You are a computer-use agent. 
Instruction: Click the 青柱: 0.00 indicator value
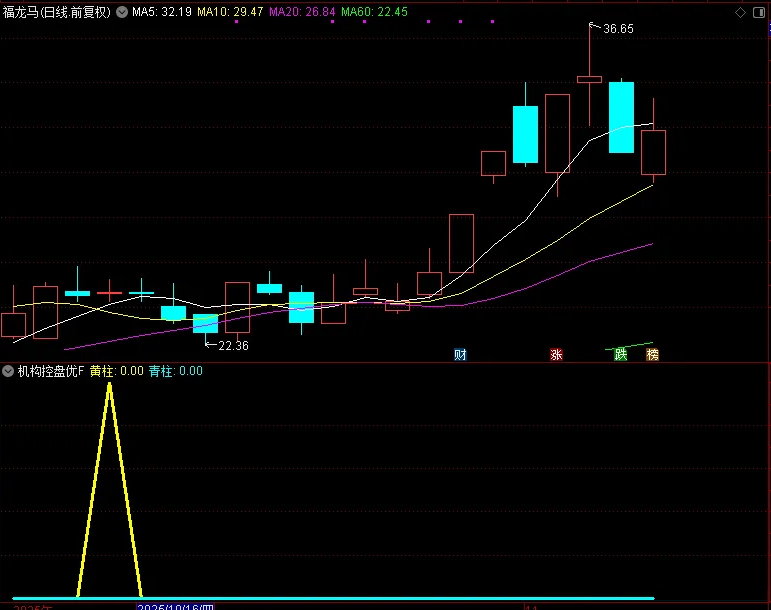point(175,371)
